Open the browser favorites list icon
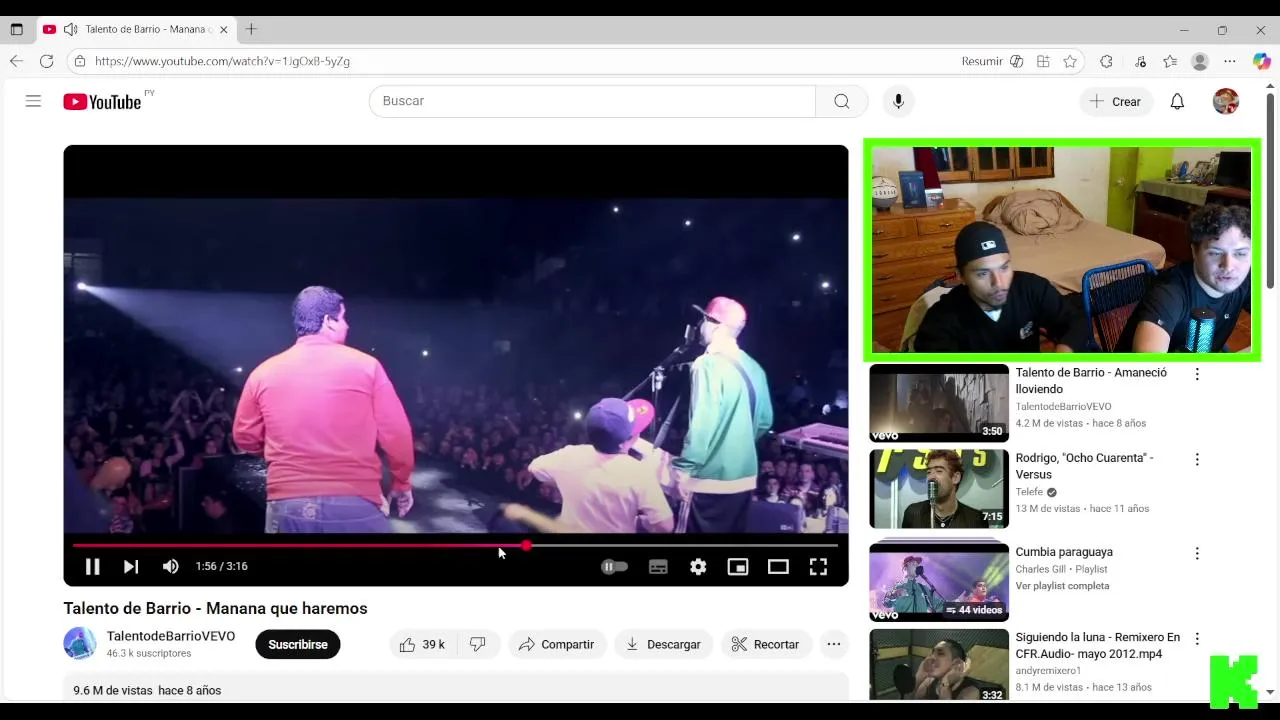The height and width of the screenshot is (720, 1280). (1170, 61)
